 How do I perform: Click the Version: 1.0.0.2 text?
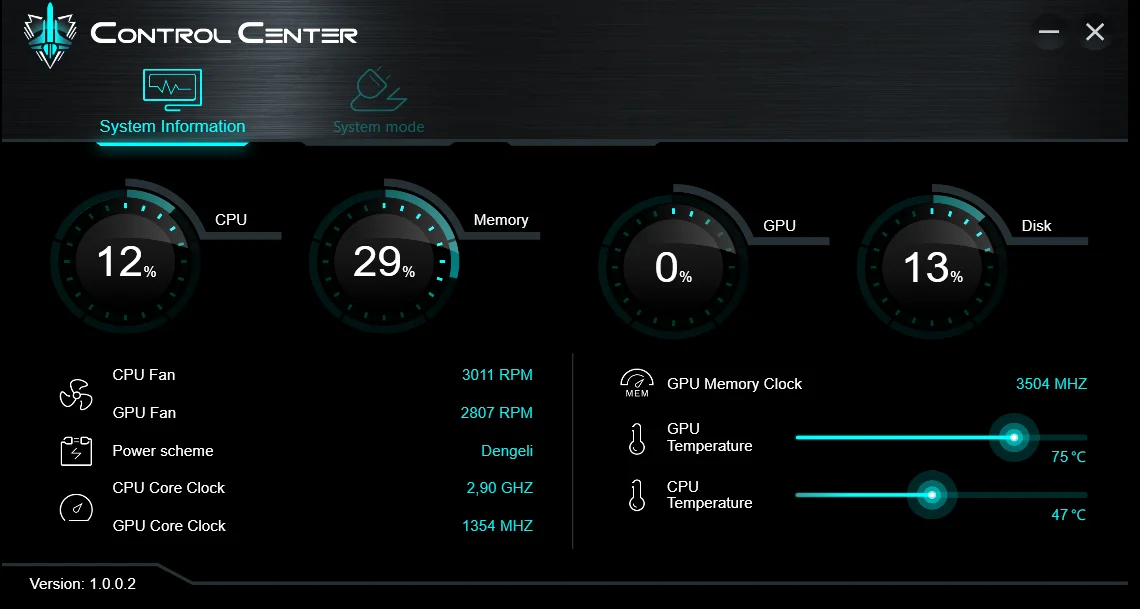pos(83,584)
